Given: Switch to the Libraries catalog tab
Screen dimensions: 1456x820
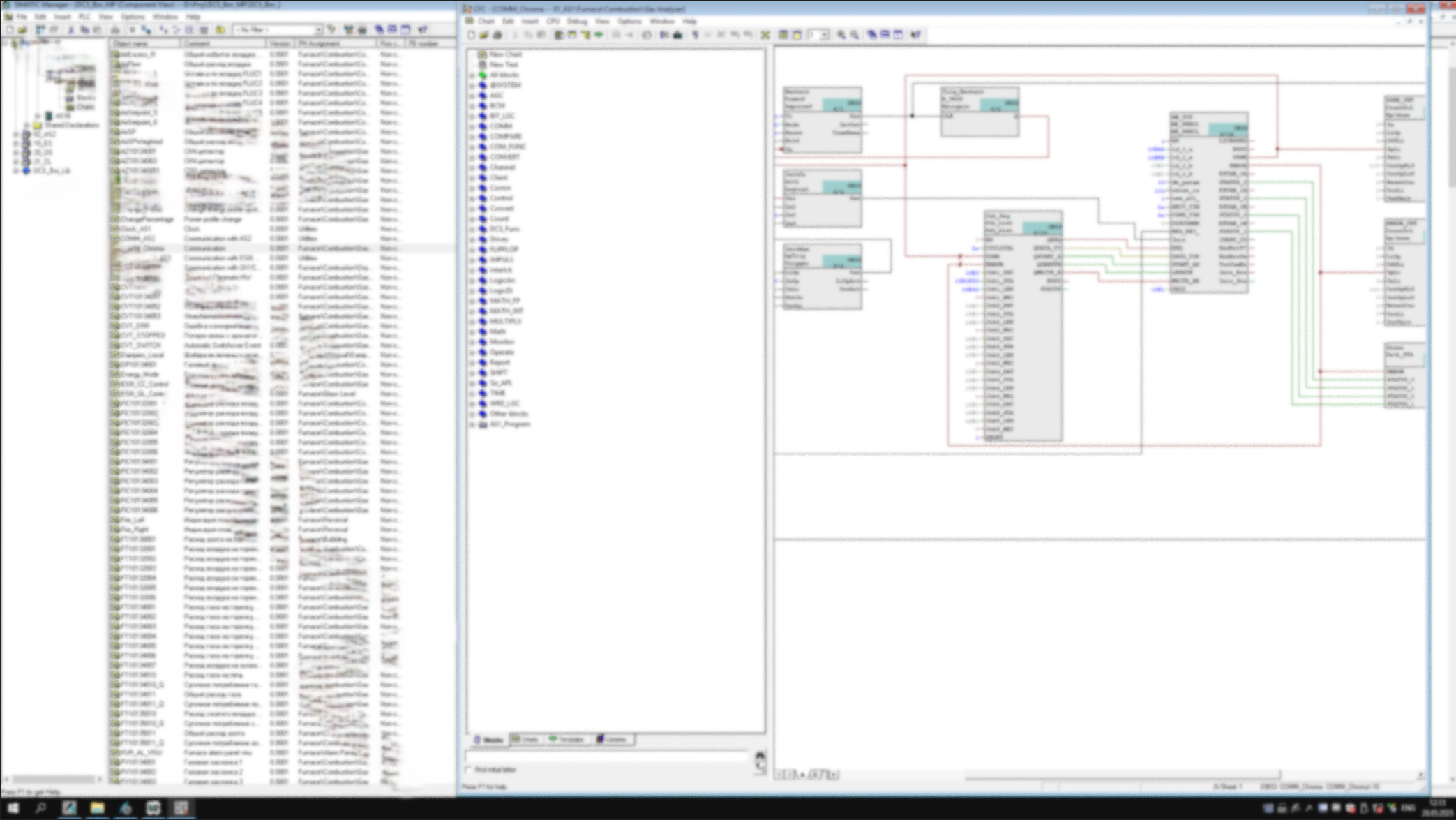Looking at the screenshot, I should [x=613, y=740].
